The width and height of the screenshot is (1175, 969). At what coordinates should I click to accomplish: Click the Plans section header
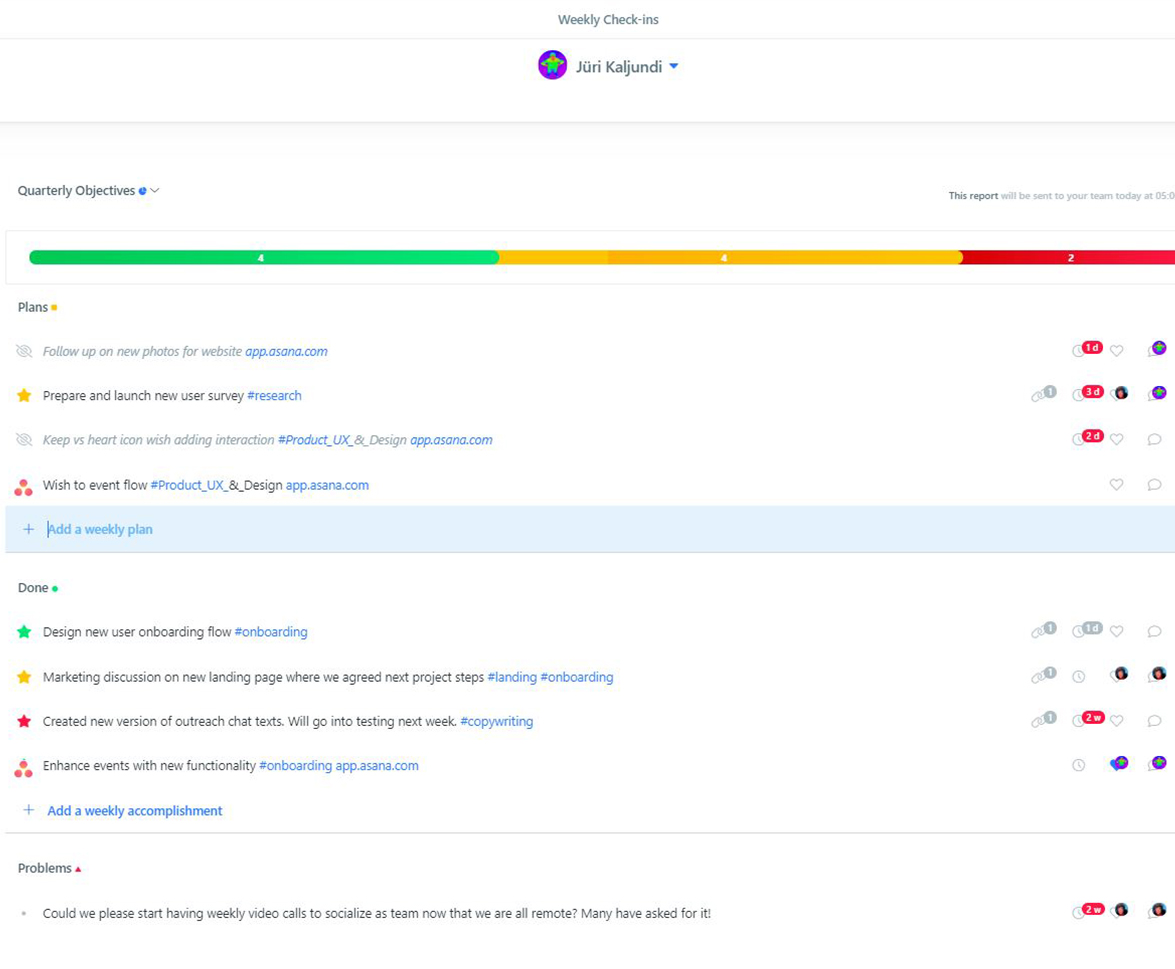tap(33, 307)
